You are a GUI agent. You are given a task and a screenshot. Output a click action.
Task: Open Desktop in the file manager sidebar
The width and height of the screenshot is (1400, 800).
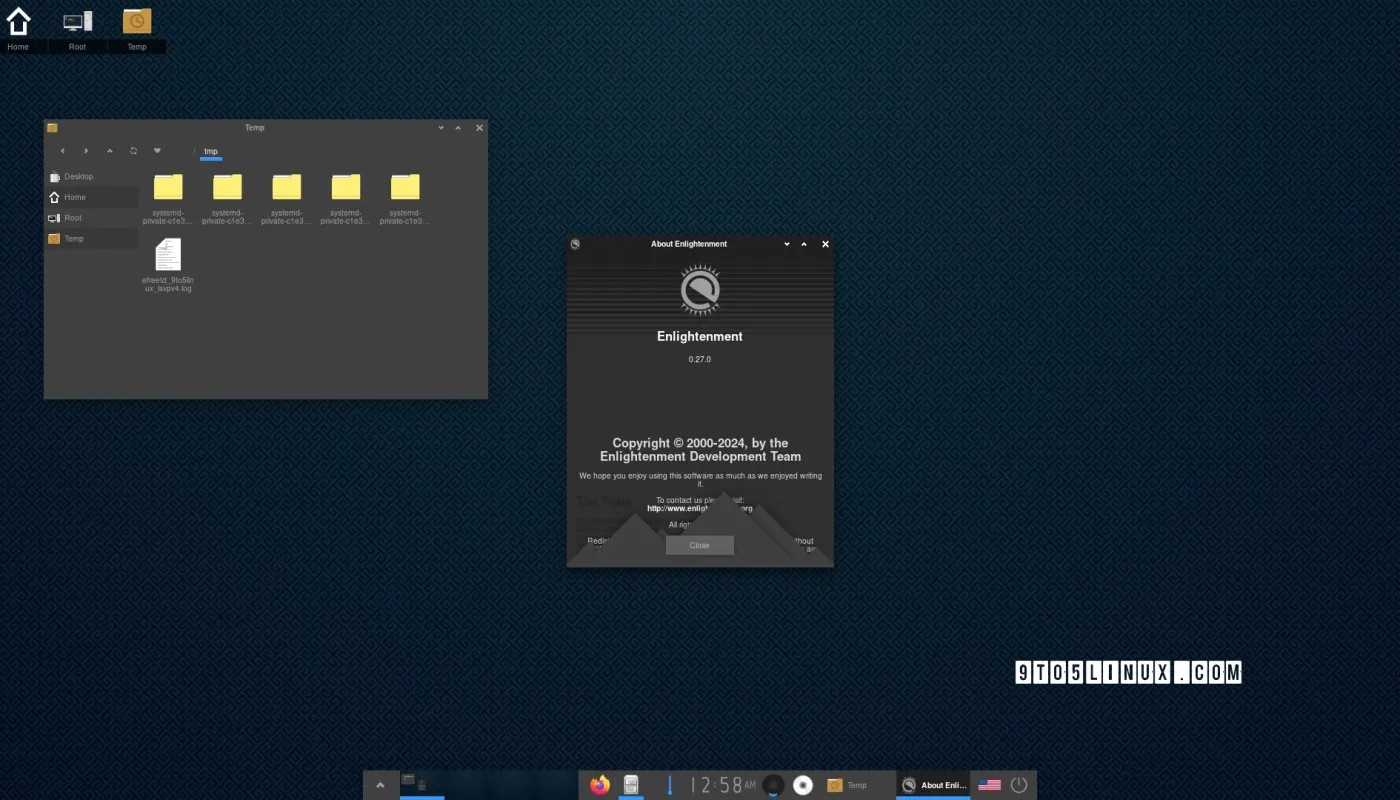tap(92, 176)
